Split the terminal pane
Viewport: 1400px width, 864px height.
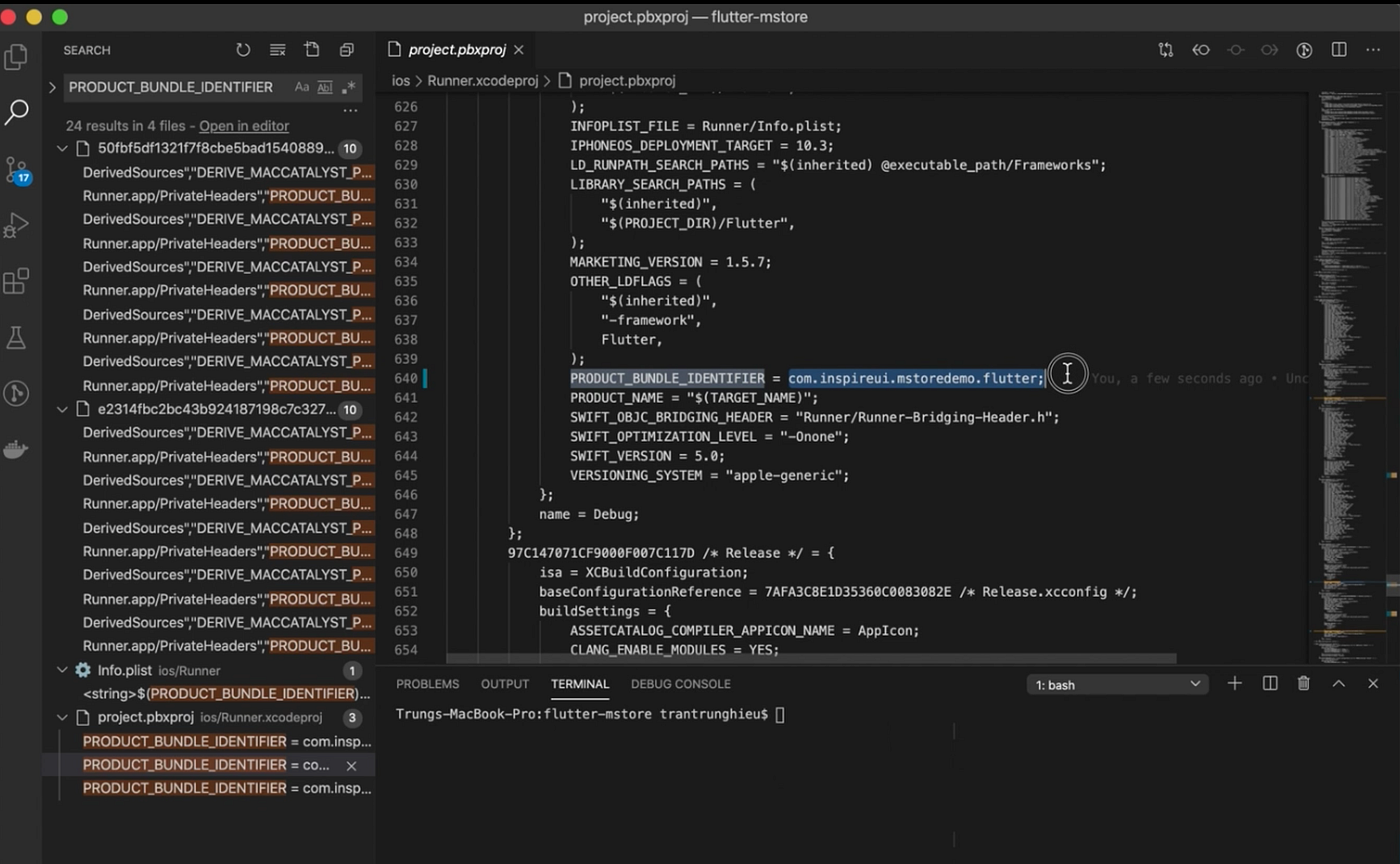click(x=1270, y=684)
